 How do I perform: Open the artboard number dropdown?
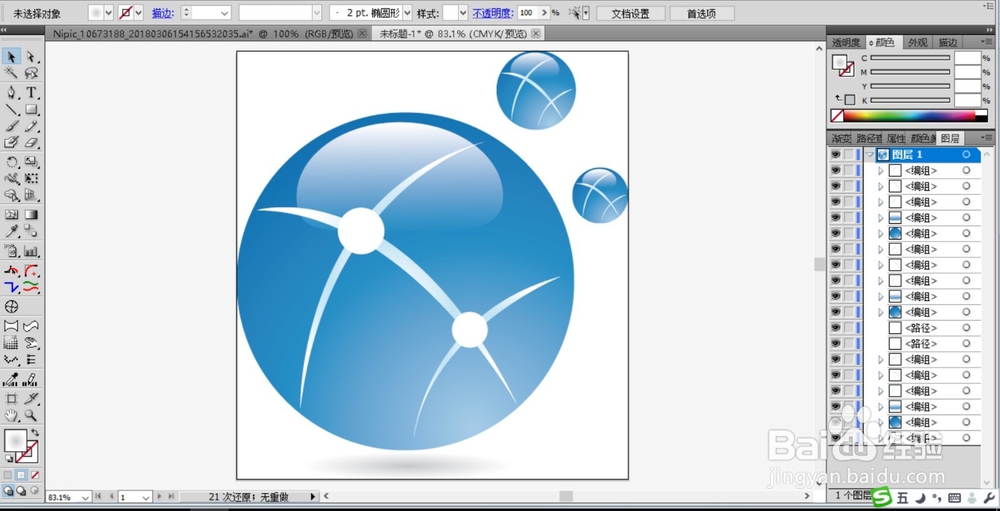coord(146,497)
